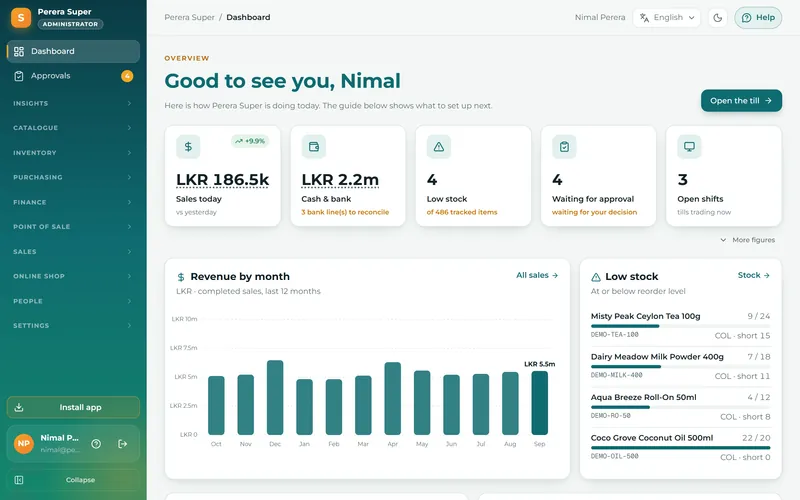Expand the Settings sidebar section
The width and height of the screenshot is (800, 500).
(x=73, y=326)
